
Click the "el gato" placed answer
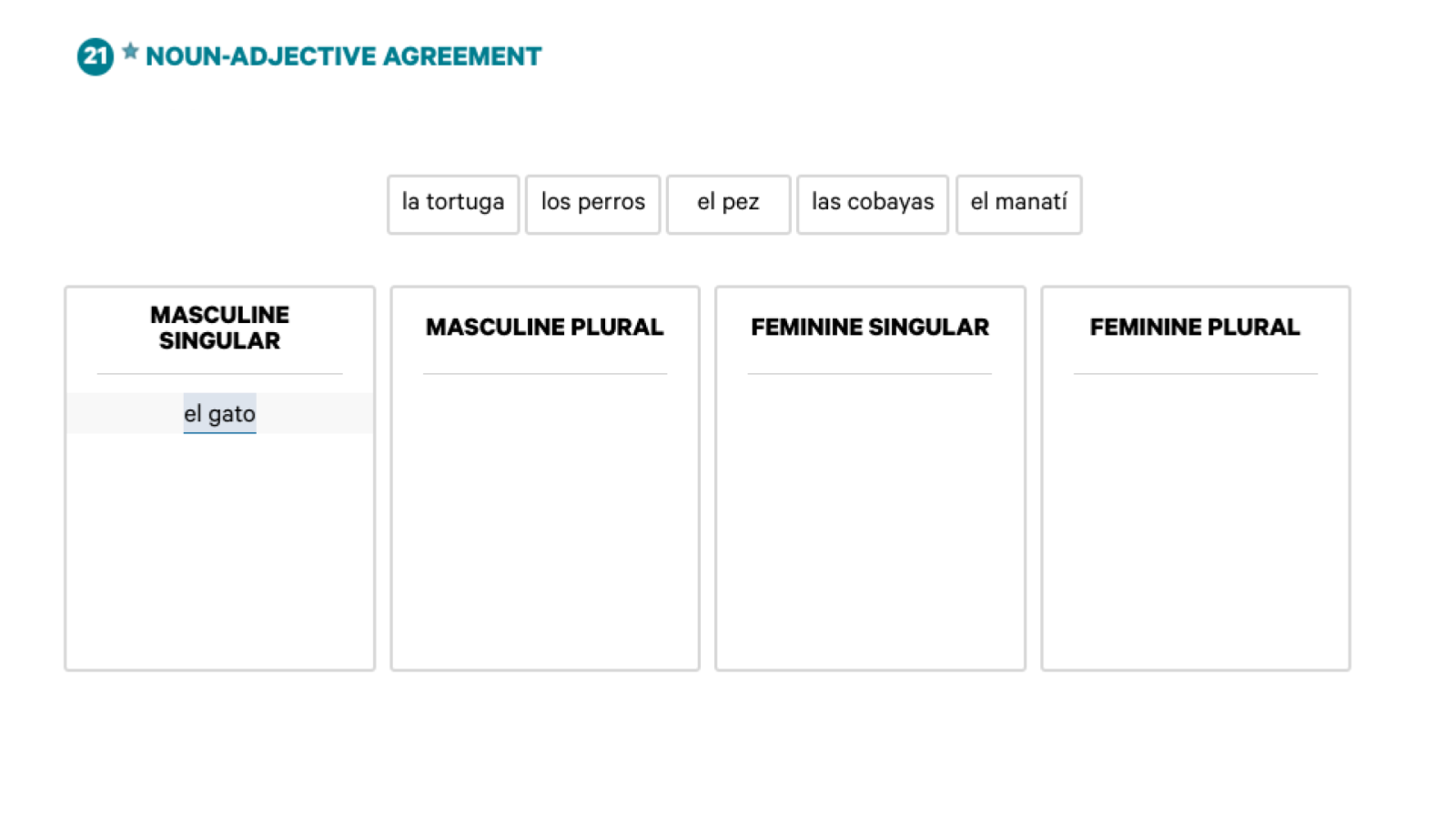[219, 414]
